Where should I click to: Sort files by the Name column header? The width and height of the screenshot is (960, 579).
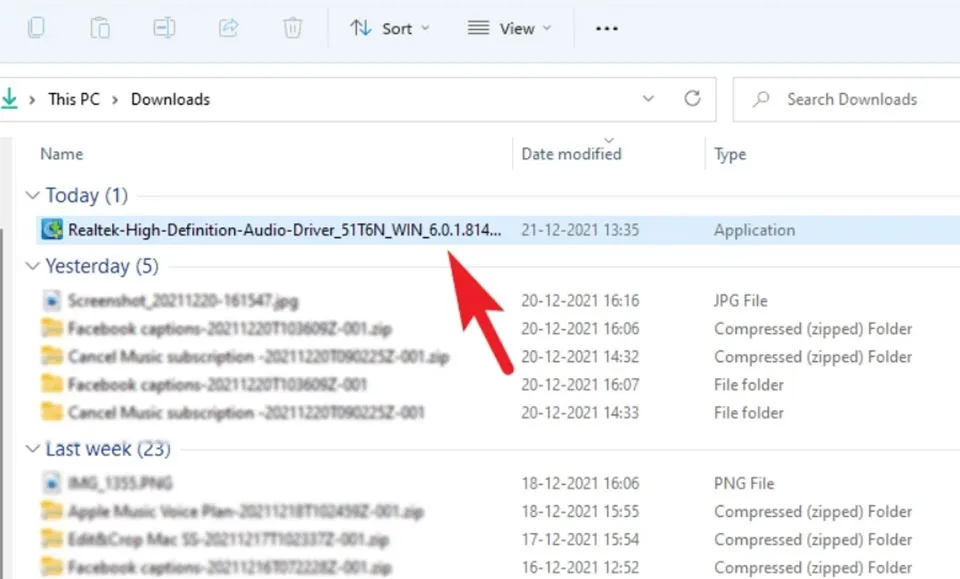pos(61,153)
